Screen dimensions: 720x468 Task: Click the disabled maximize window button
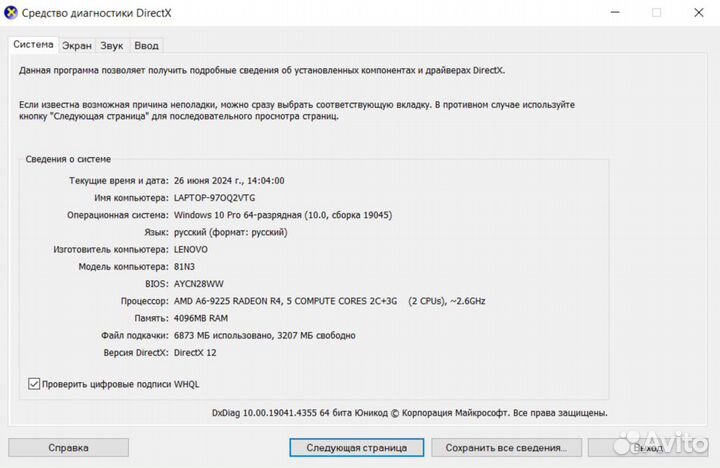657,13
